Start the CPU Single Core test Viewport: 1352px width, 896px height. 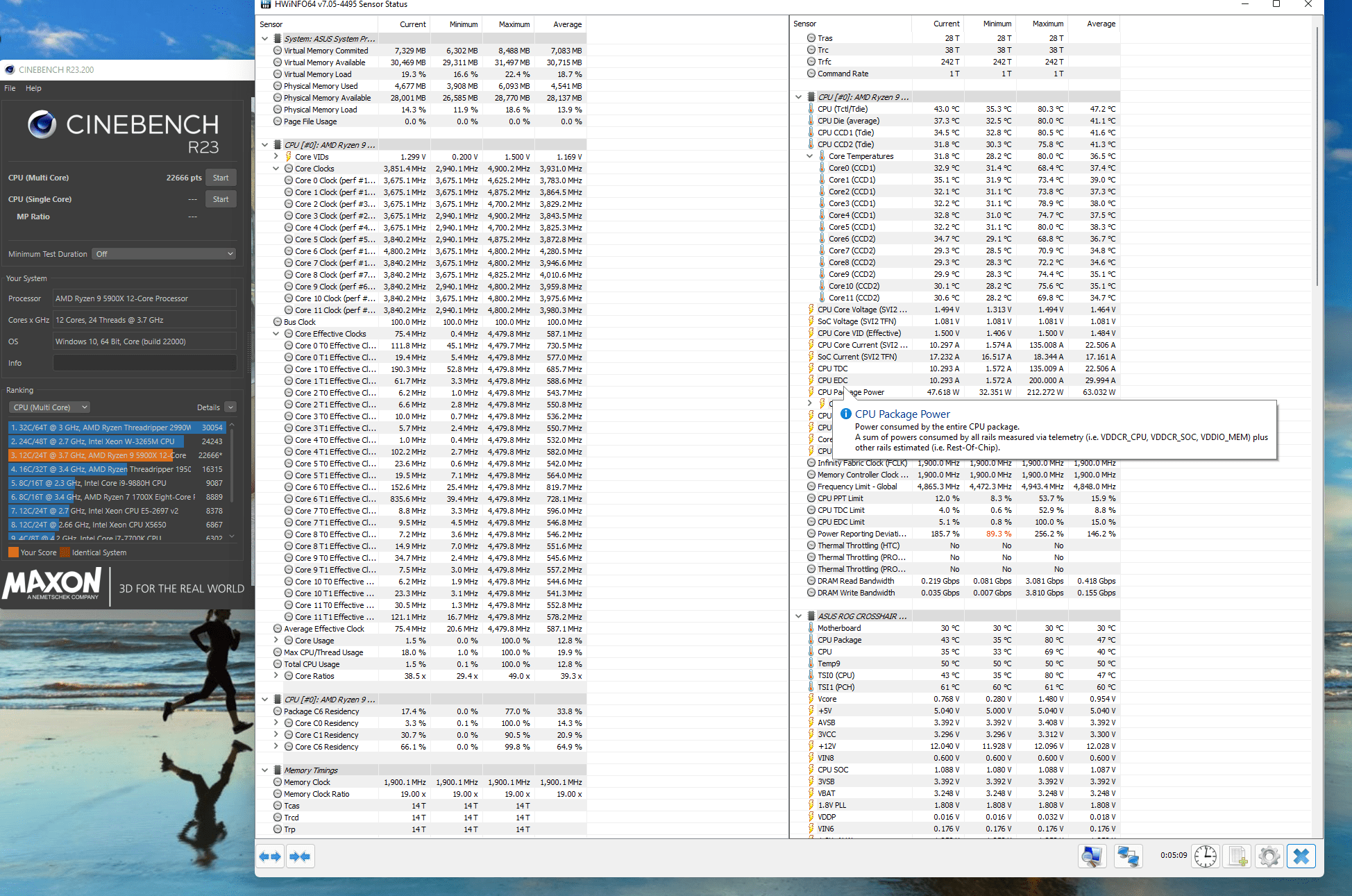(x=221, y=199)
